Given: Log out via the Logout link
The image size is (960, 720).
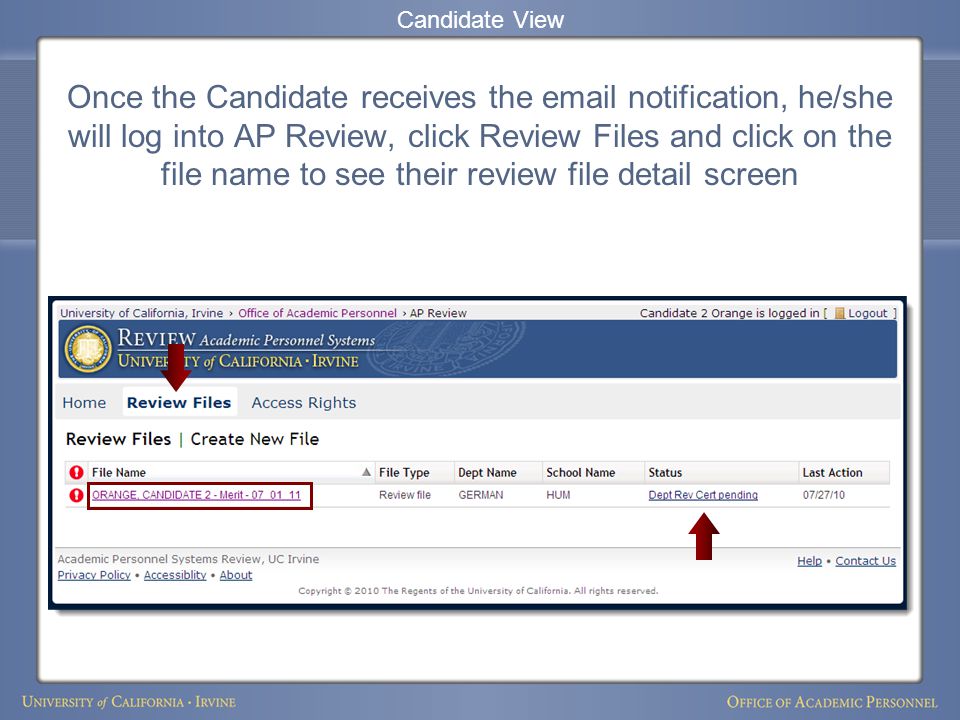Looking at the screenshot, I should tap(868, 313).
